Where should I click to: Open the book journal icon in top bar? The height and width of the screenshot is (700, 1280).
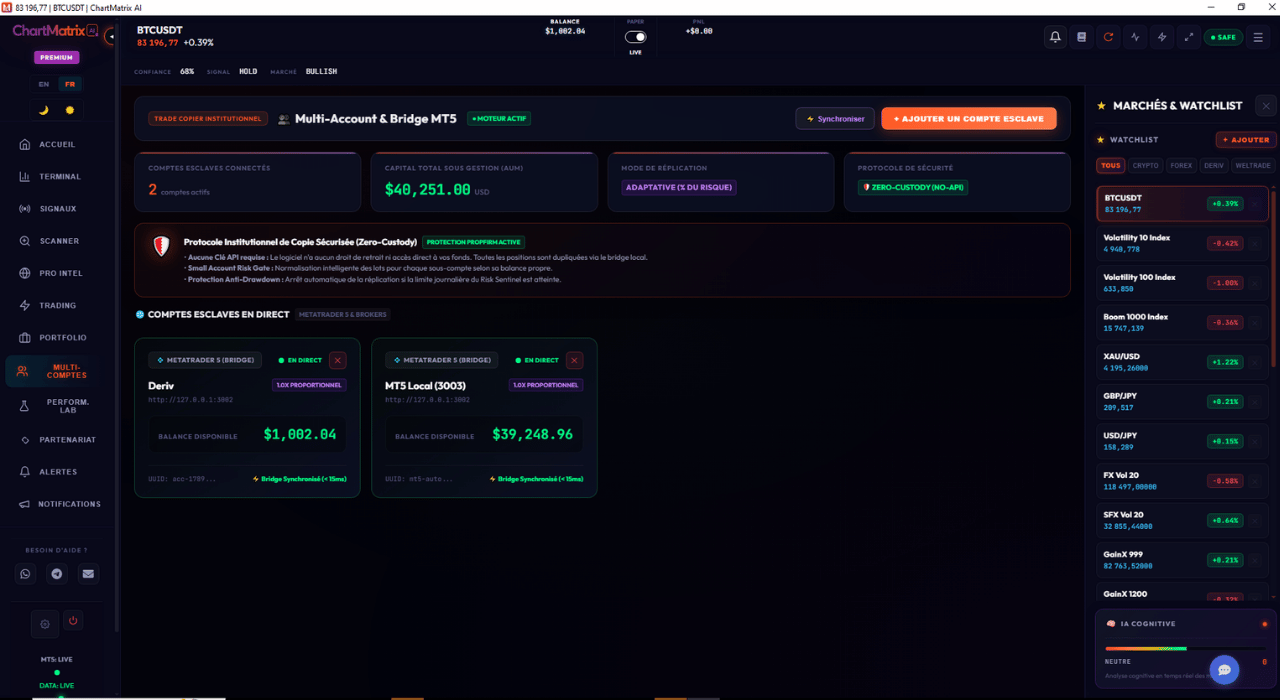tap(1081, 37)
